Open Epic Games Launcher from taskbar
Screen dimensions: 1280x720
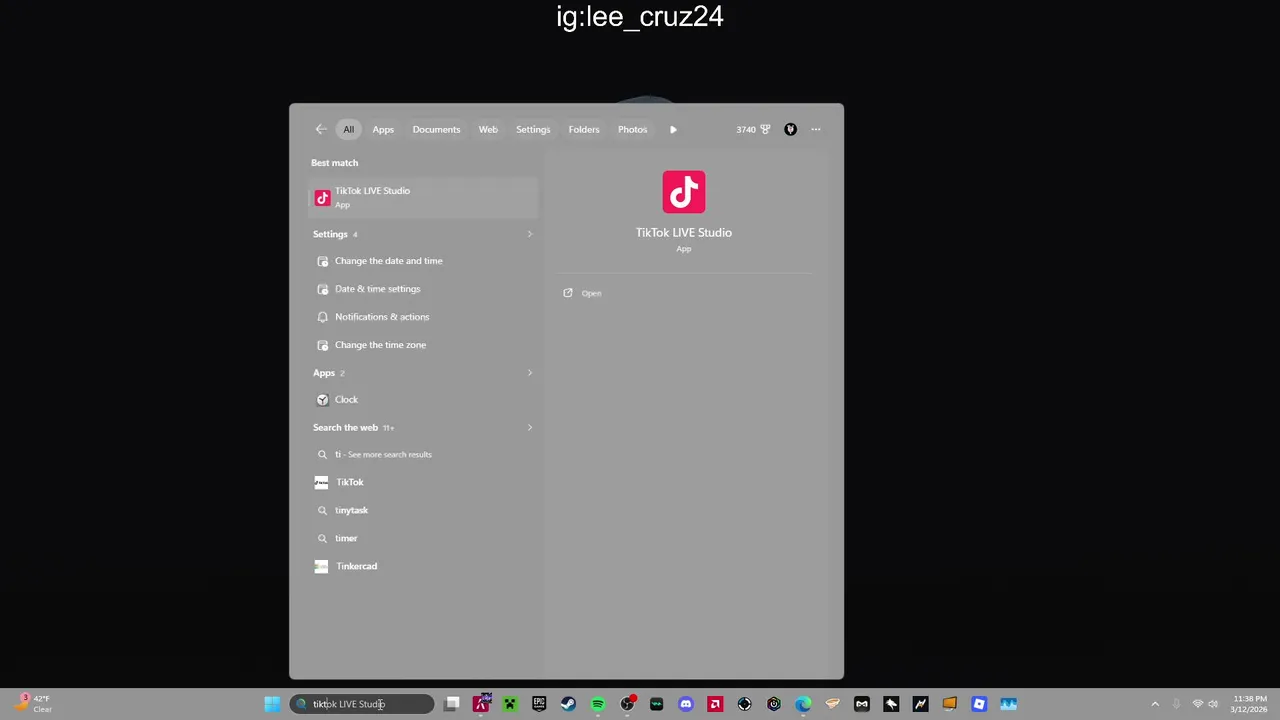coord(539,704)
